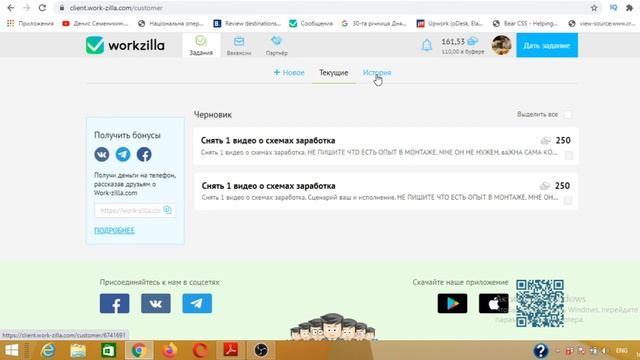The height and width of the screenshot is (360, 640).
Task: Reload the page
Action: 42,8
